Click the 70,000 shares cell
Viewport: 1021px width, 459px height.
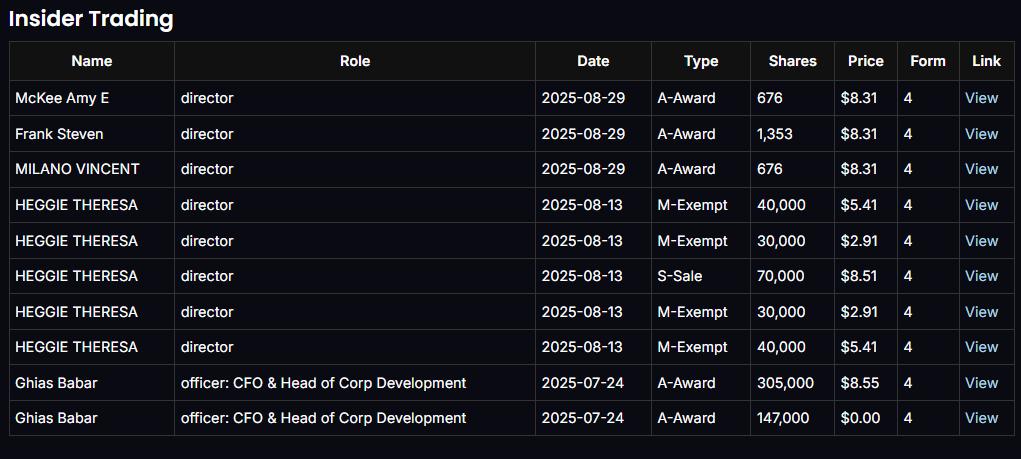tap(780, 276)
